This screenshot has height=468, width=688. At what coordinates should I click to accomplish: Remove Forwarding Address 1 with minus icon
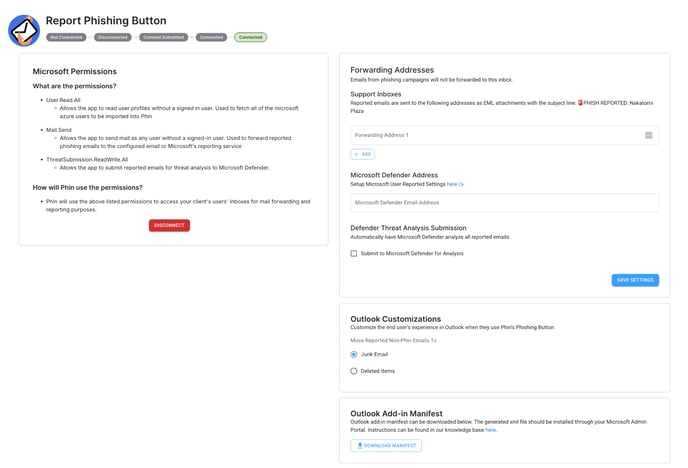[x=648, y=134]
